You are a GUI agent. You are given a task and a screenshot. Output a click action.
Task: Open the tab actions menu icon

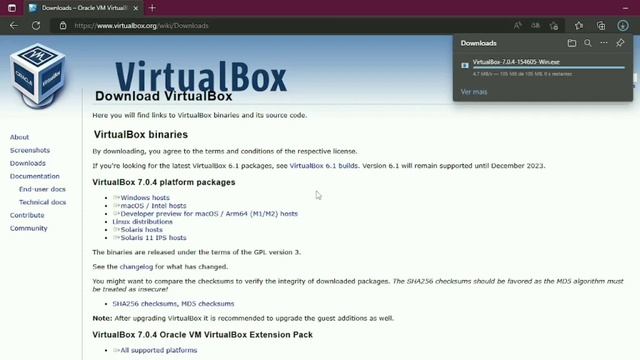click(12, 8)
